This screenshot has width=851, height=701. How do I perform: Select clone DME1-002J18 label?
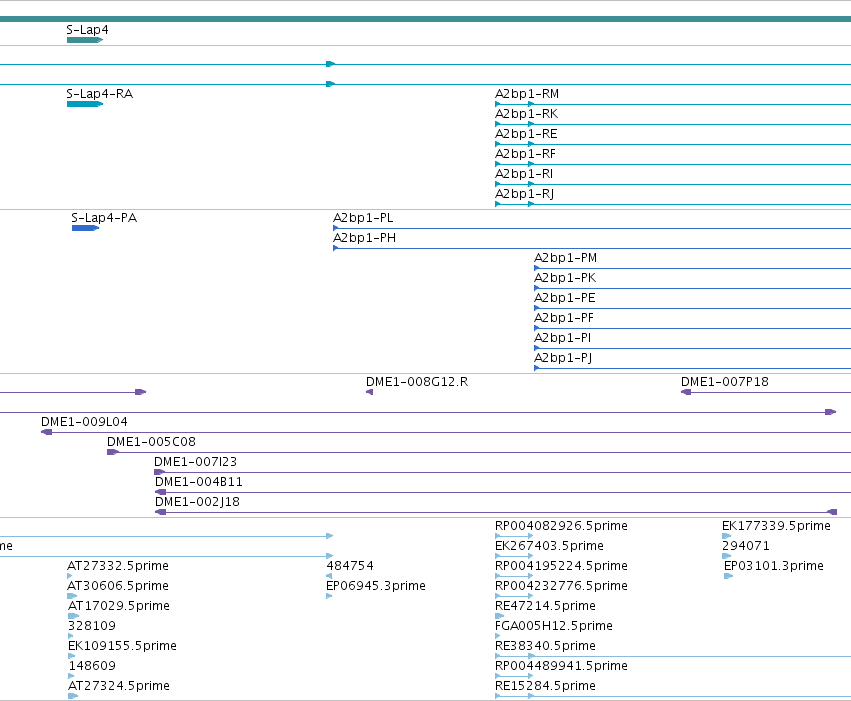tap(198, 502)
